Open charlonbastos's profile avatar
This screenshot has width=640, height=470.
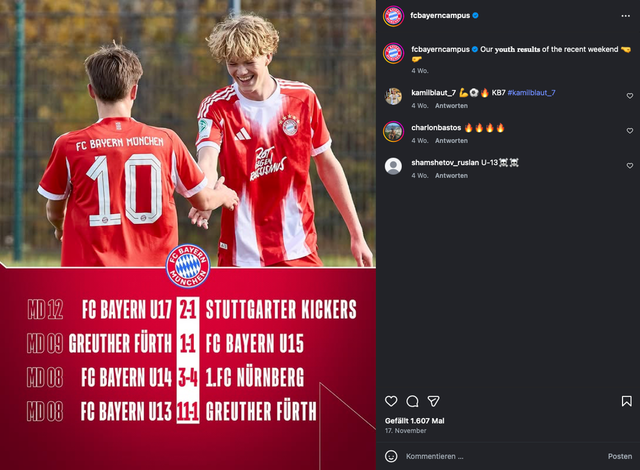[393, 131]
